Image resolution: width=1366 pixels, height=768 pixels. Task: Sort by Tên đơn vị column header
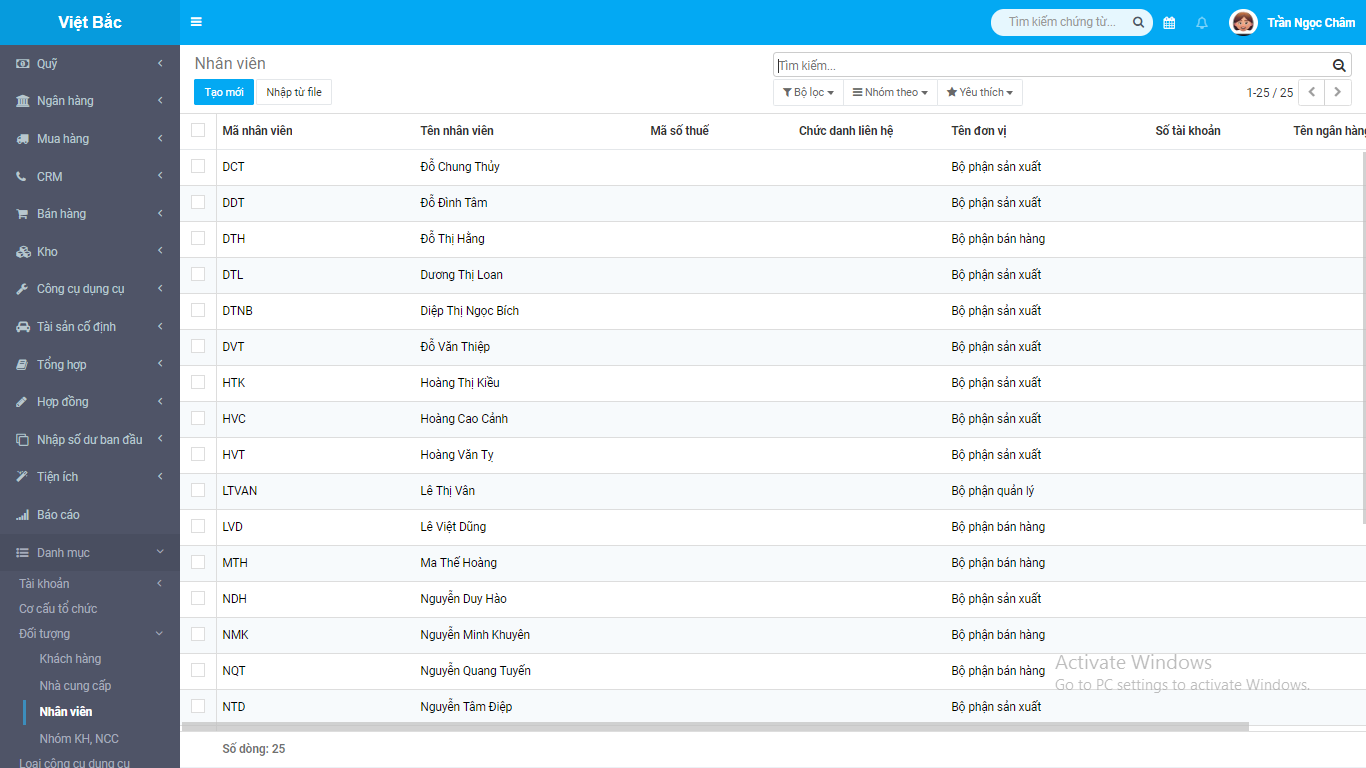[979, 131]
